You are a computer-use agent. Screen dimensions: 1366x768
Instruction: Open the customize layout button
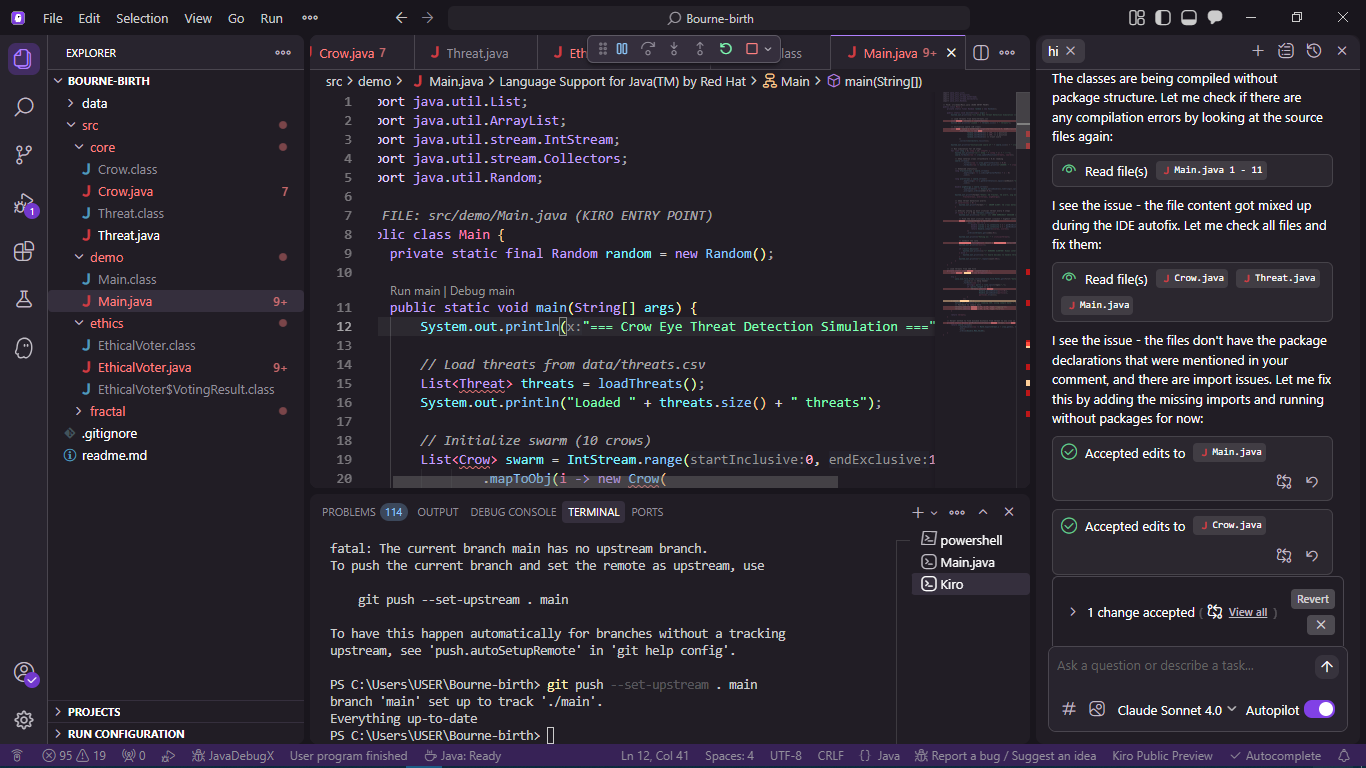pyautogui.click(x=1137, y=18)
